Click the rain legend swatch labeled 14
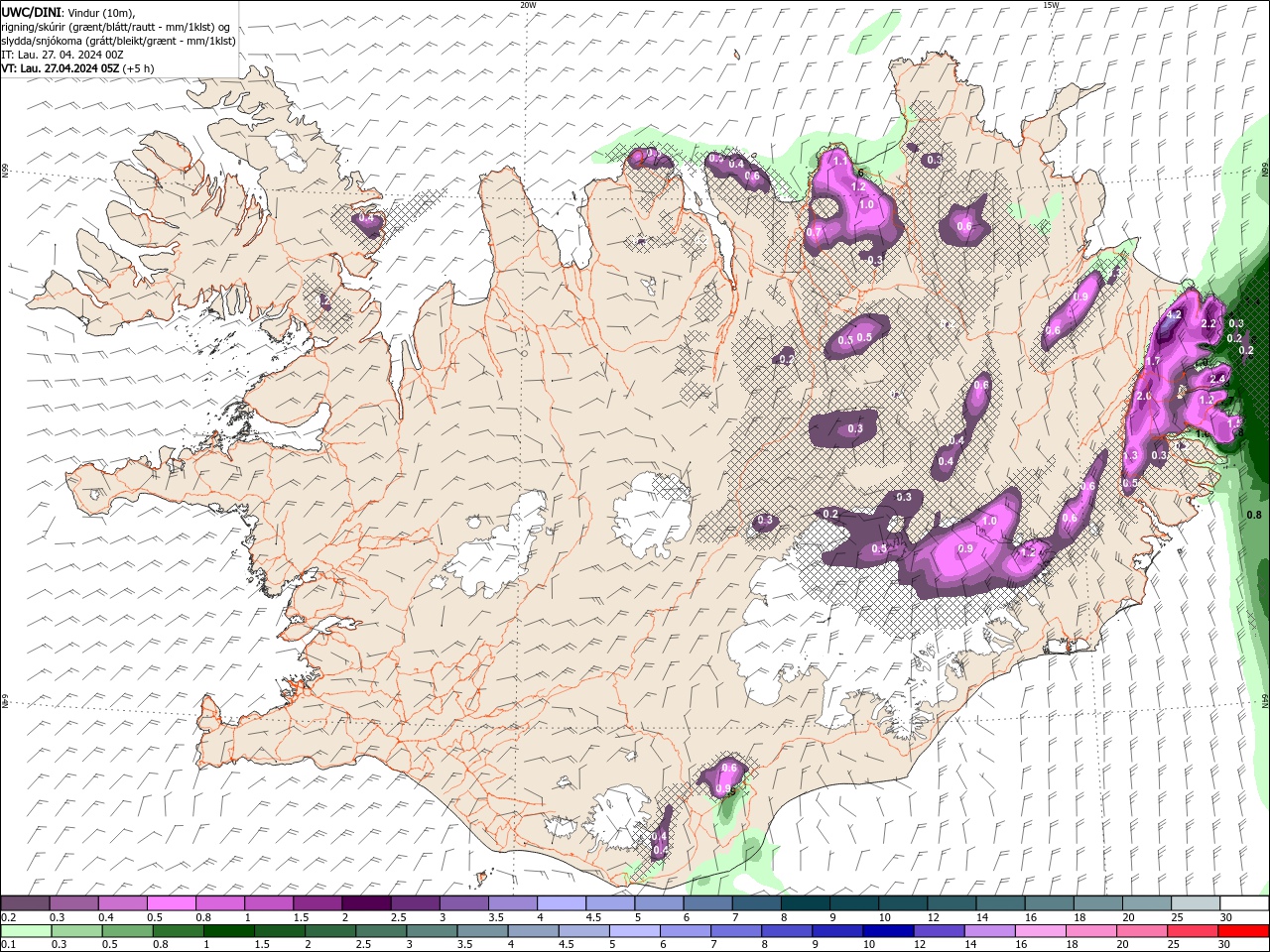This screenshot has height=952, width=1270. pyautogui.click(x=988, y=931)
